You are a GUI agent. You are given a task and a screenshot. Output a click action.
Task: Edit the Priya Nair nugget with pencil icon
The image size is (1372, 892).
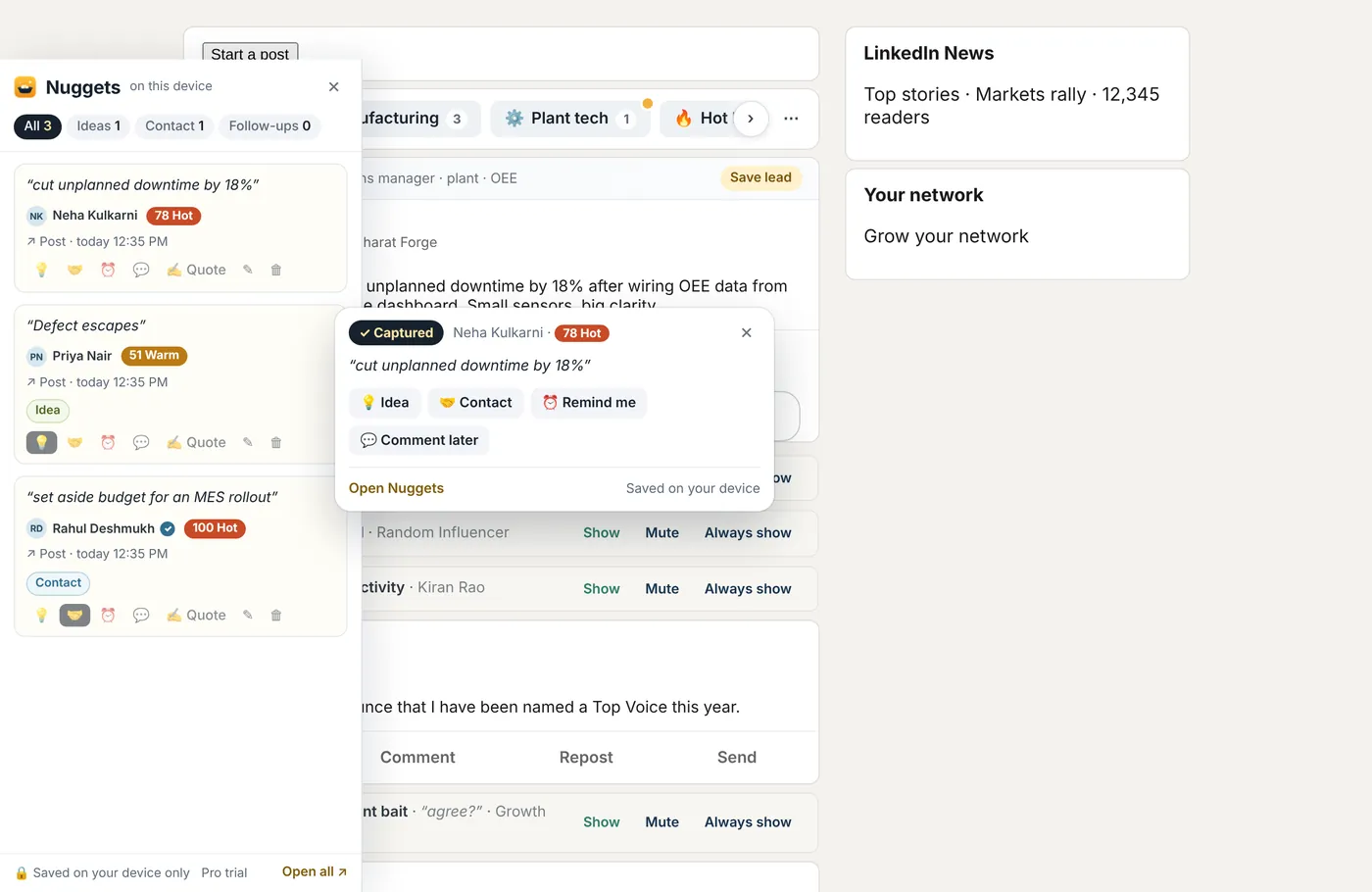(x=248, y=442)
